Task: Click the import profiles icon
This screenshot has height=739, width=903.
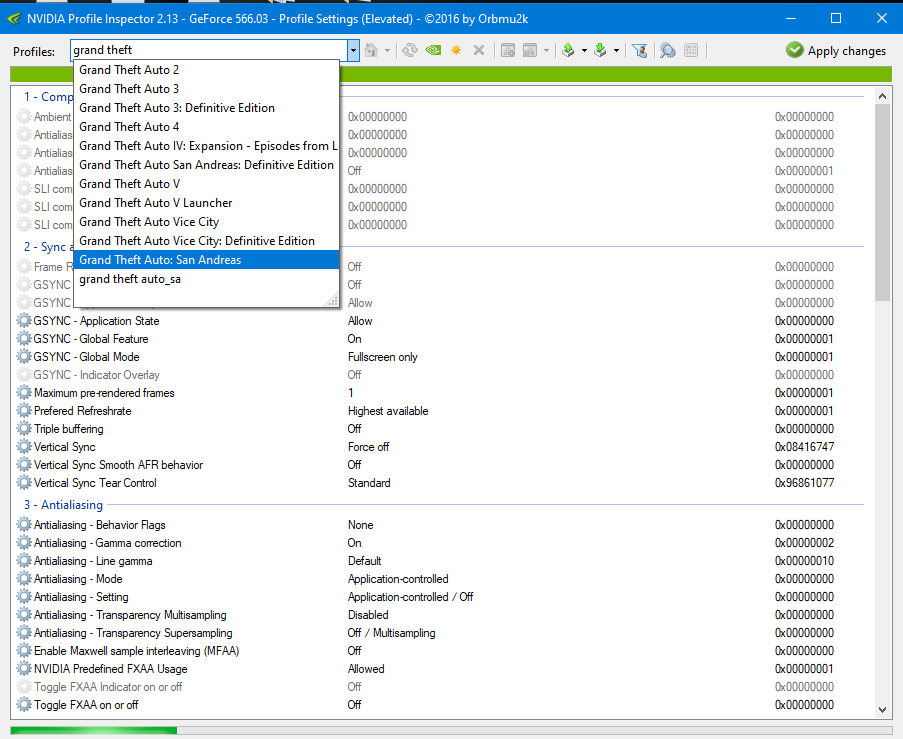Action: coord(600,50)
